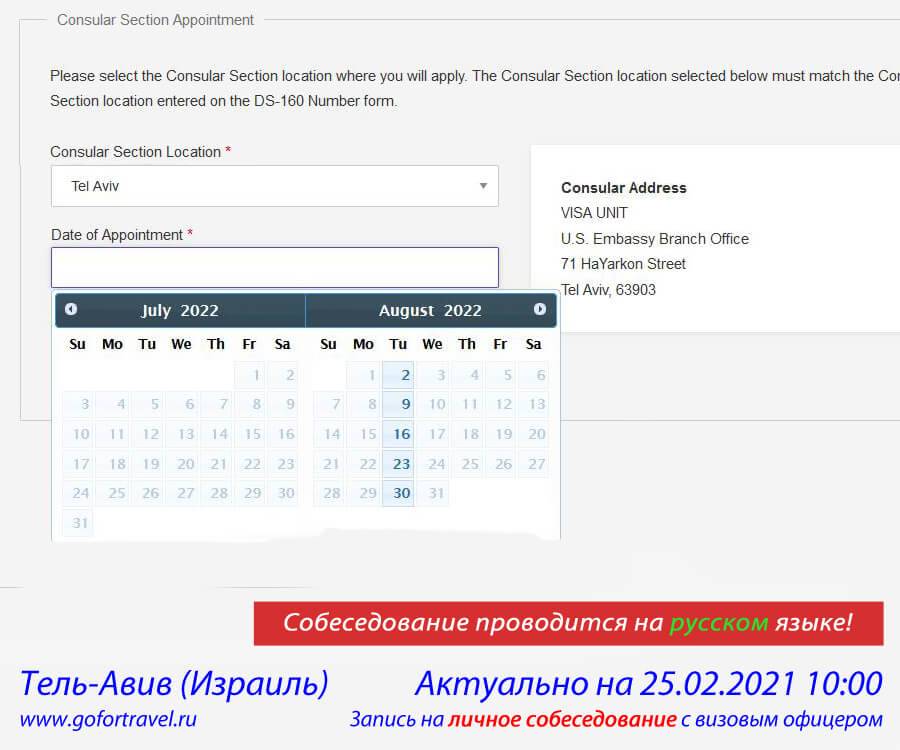This screenshot has width=900, height=750.
Task: Click the Date of Appointment field
Action: tap(274, 268)
